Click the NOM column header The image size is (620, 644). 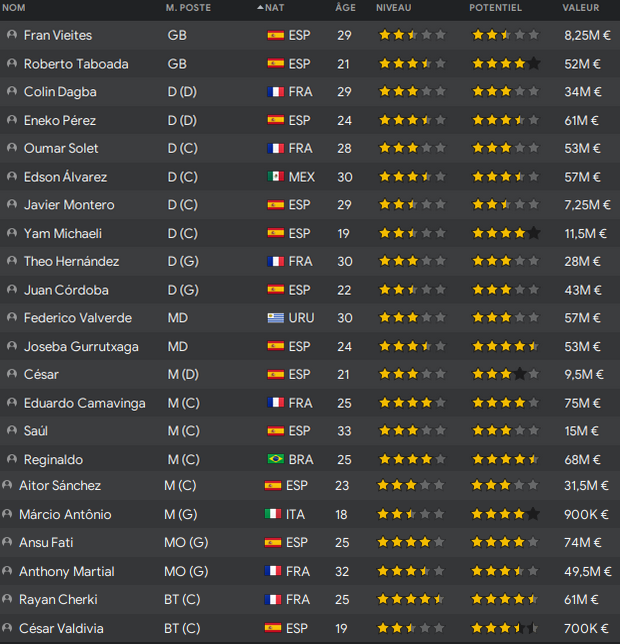(x=15, y=8)
